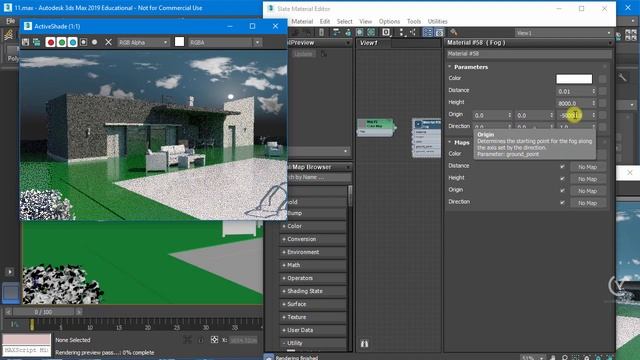Click the green Map node in View1

click(x=376, y=127)
